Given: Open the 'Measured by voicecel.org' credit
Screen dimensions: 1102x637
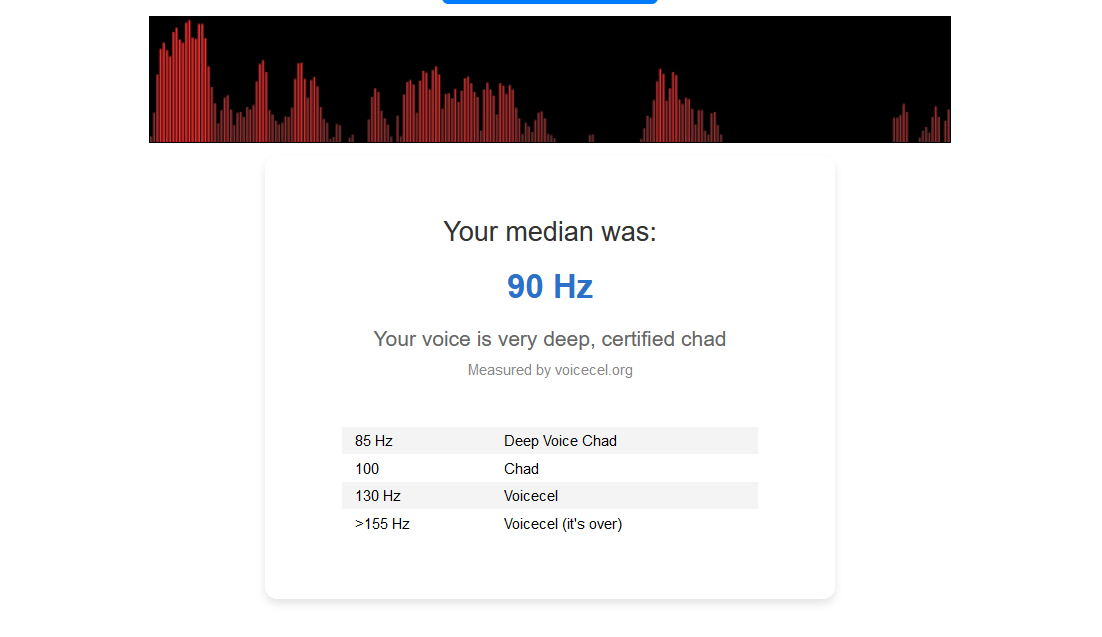Looking at the screenshot, I should tap(550, 370).
